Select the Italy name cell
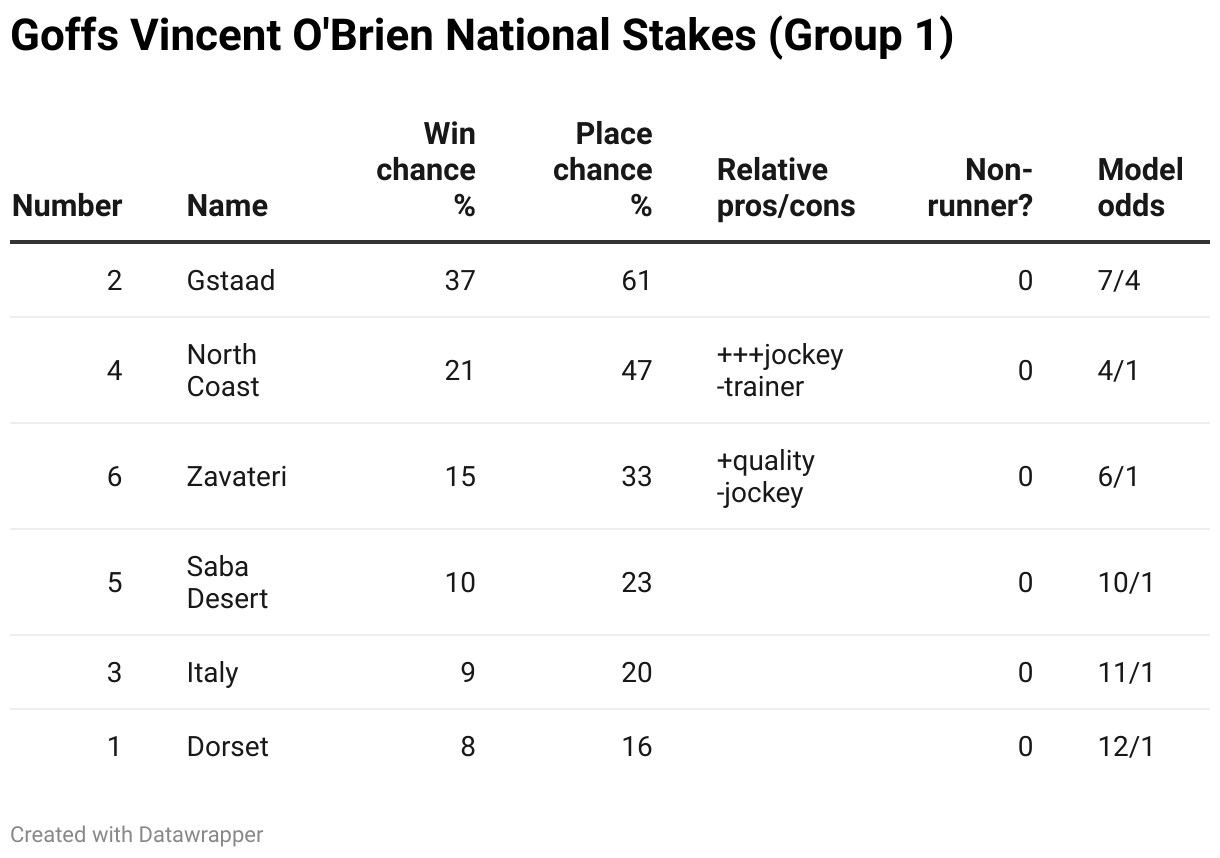1220x858 pixels. [x=212, y=672]
